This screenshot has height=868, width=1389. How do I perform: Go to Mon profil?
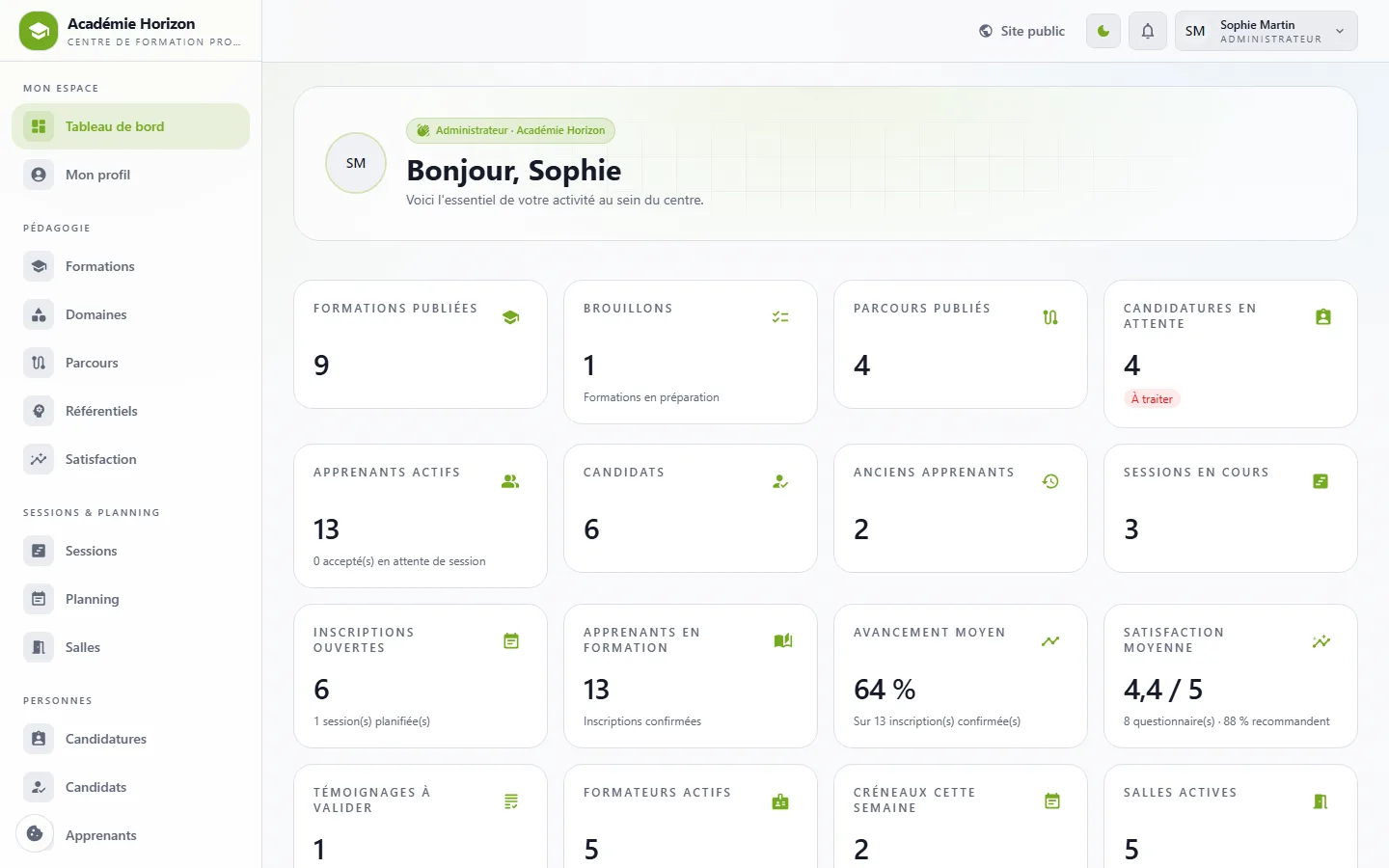click(130, 175)
